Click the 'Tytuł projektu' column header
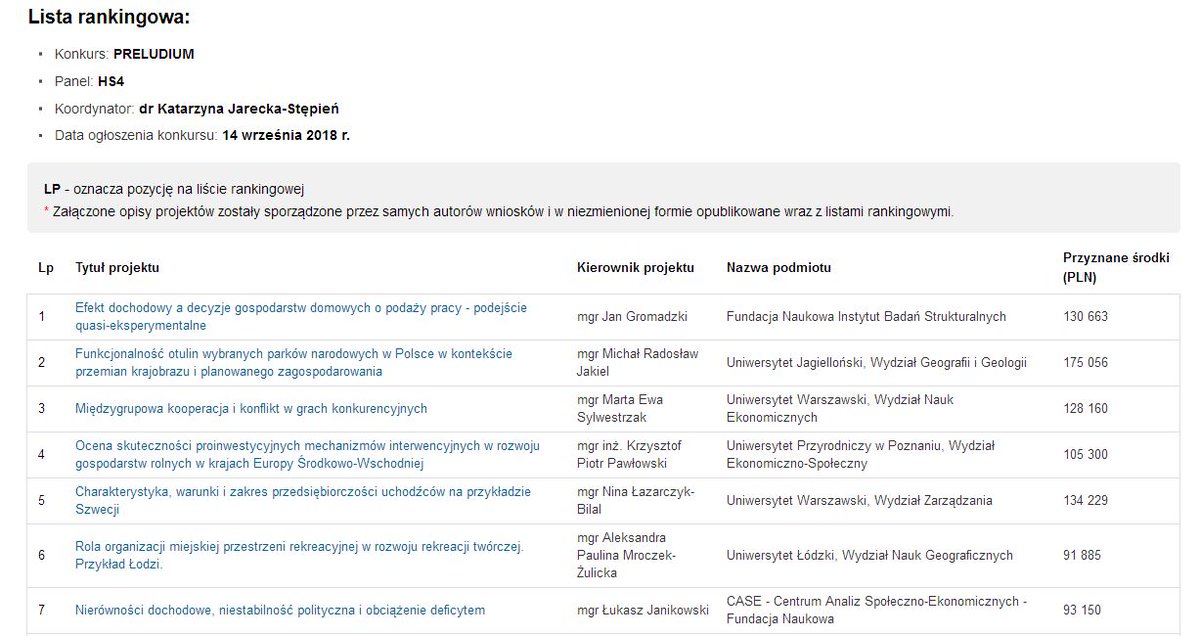1200x636 pixels. [x=117, y=267]
